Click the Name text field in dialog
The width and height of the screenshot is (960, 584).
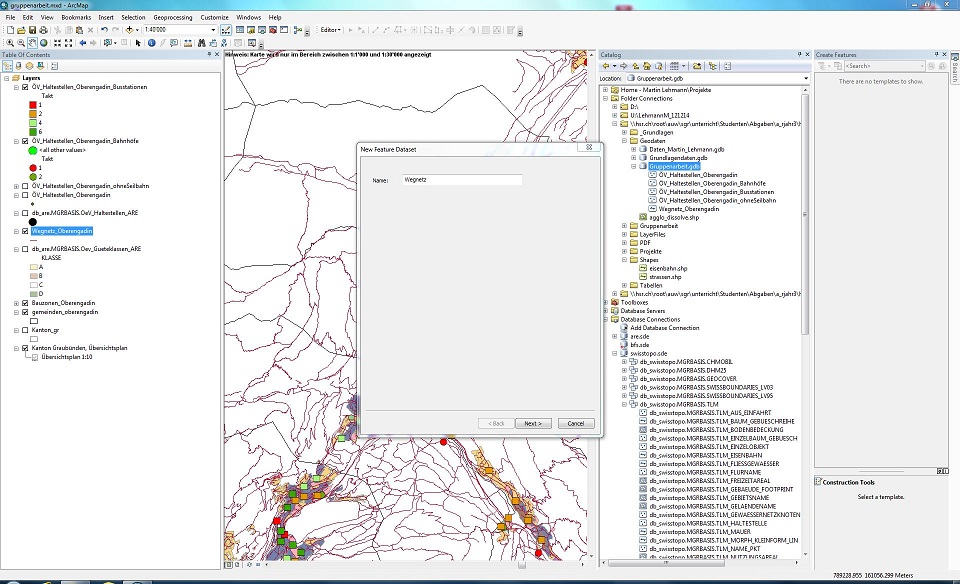[461, 181]
